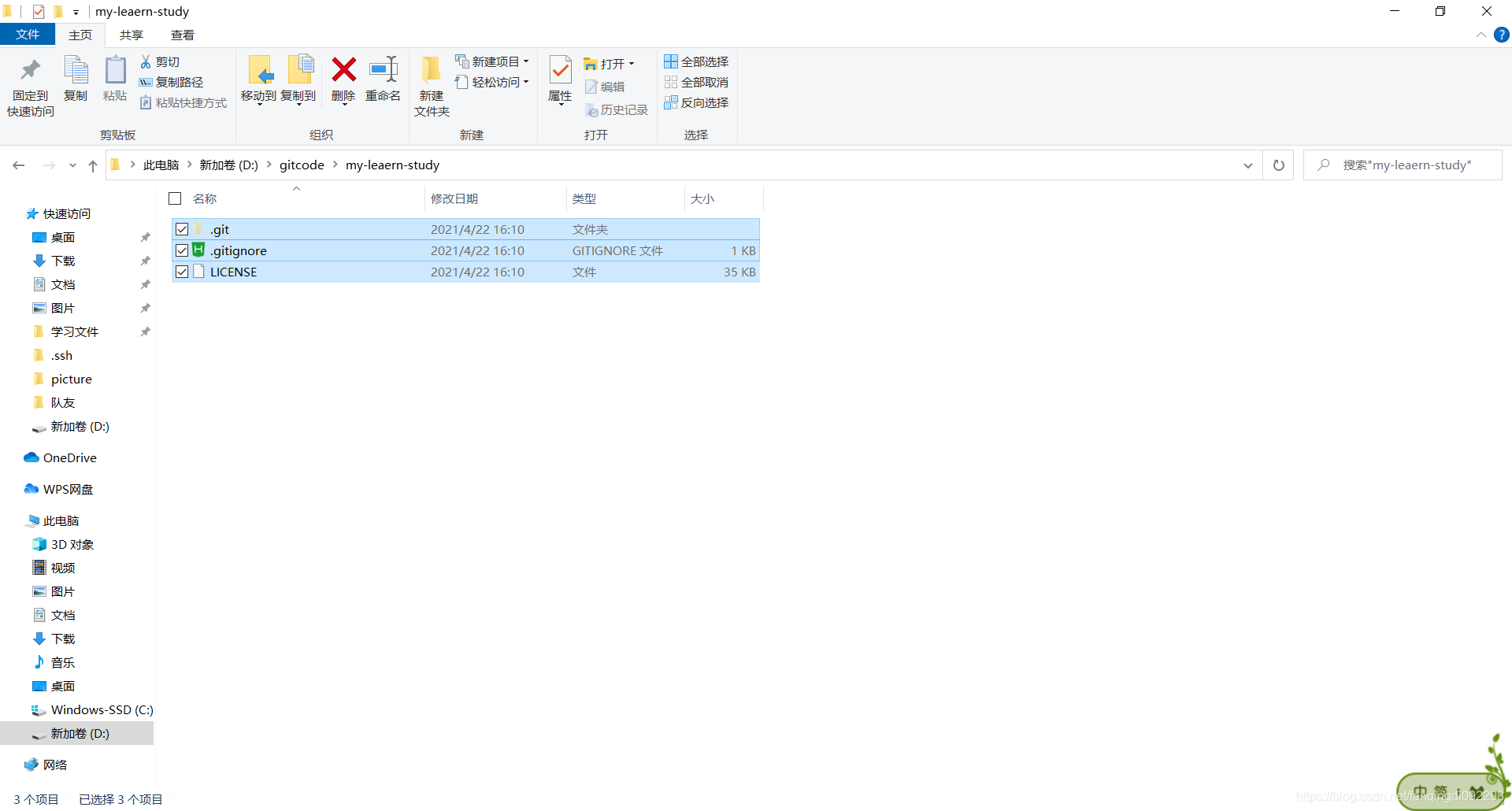Click Select none (全部取消)
Viewport: 1512px width, 811px height.
coord(696,82)
